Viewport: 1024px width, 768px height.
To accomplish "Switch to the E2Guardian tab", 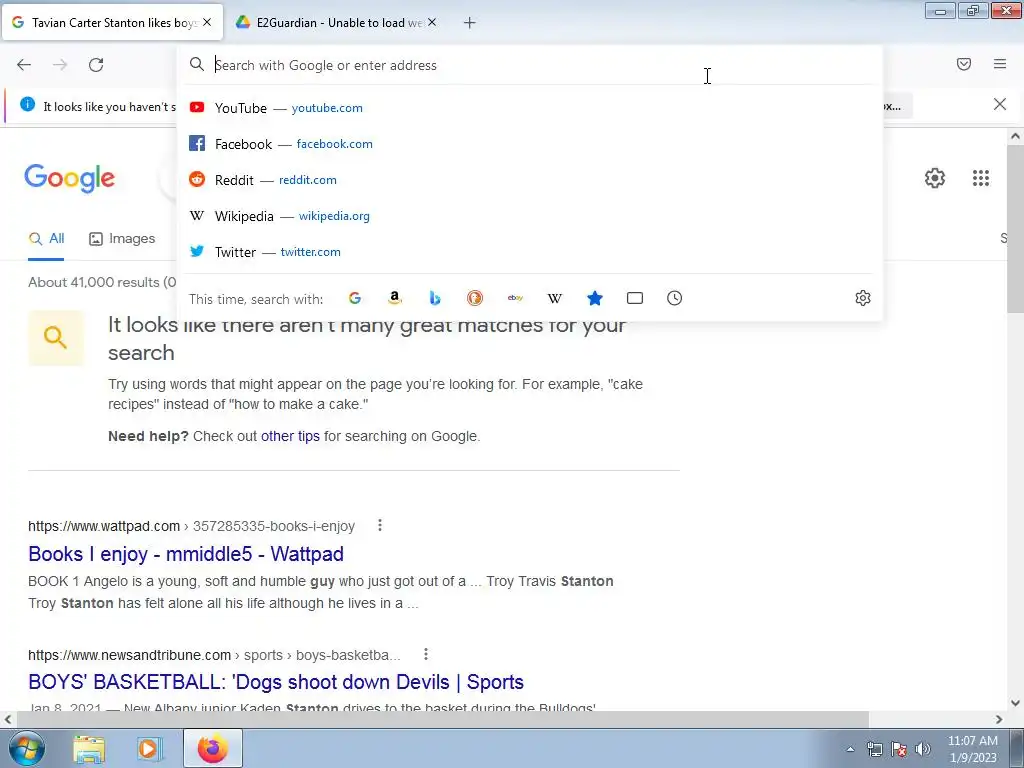I will click(x=336, y=22).
